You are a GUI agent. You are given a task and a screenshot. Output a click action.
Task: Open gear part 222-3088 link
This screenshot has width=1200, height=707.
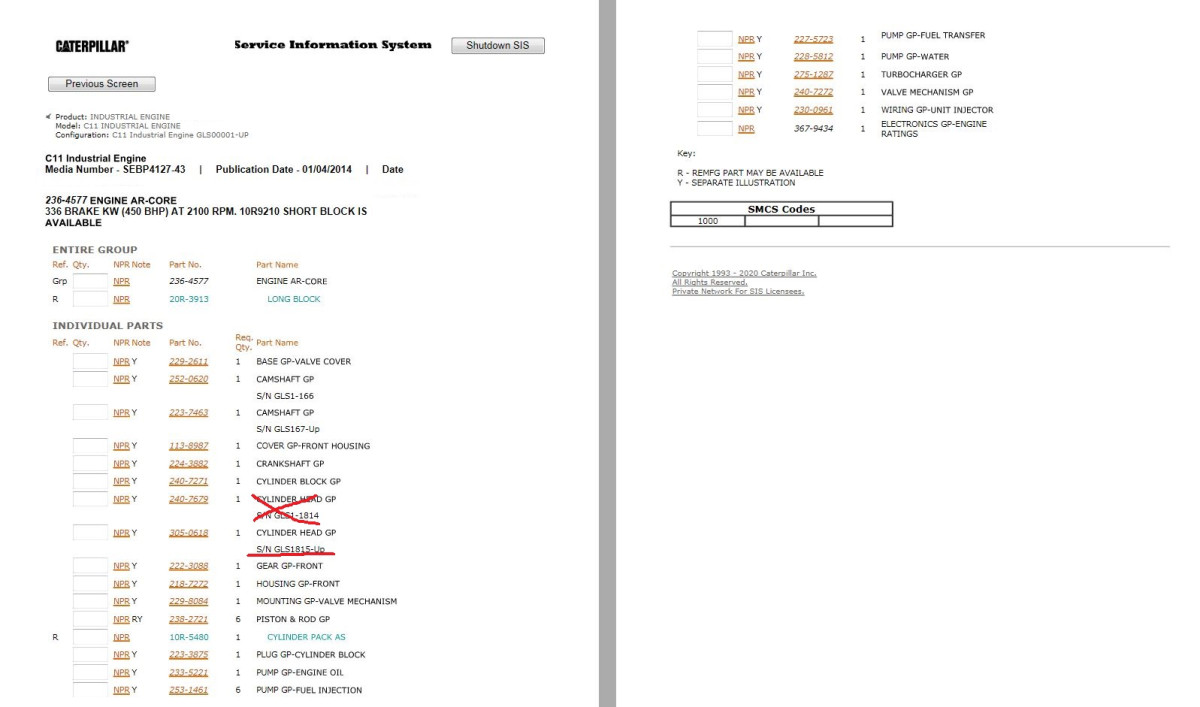pos(189,566)
